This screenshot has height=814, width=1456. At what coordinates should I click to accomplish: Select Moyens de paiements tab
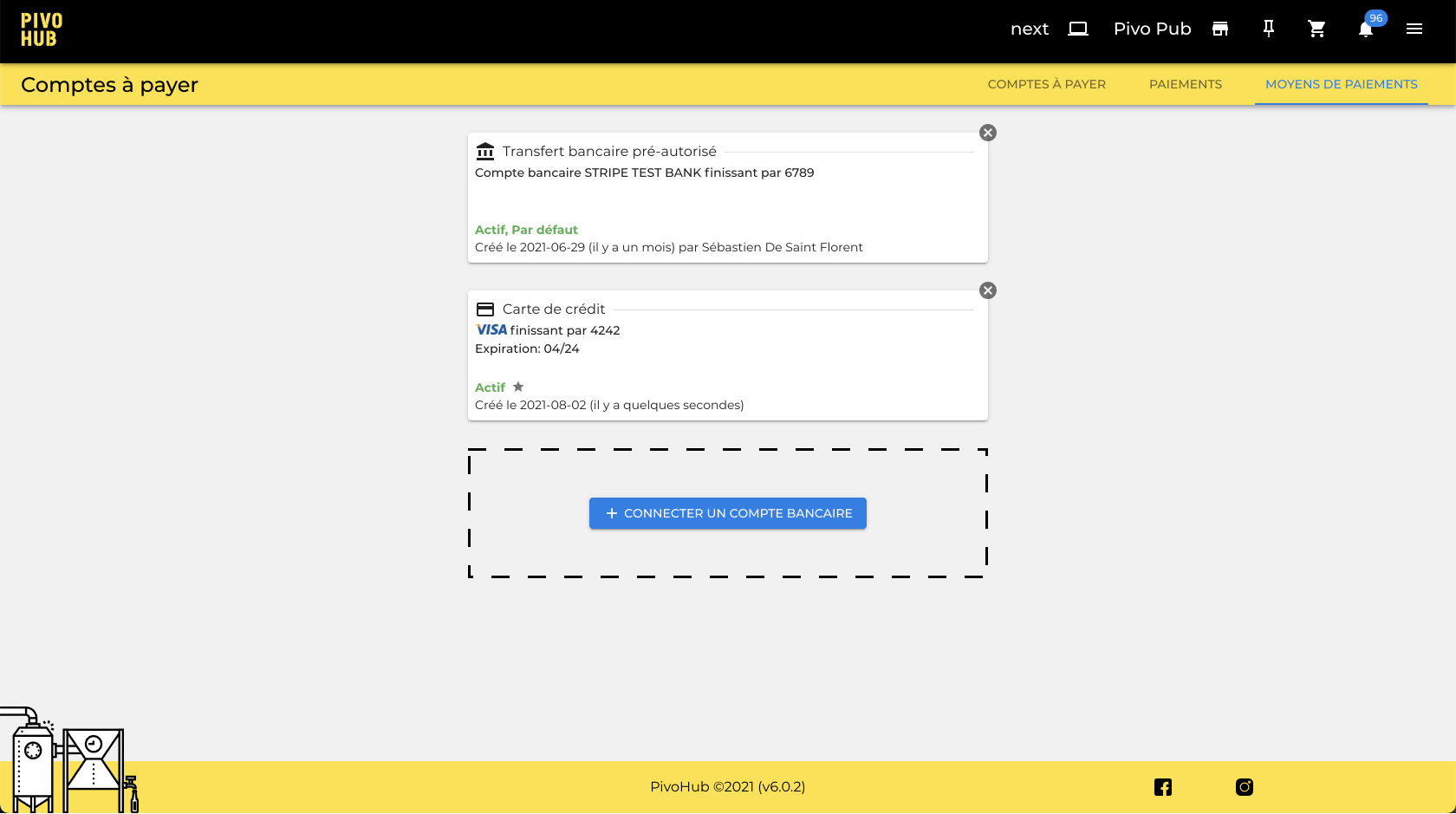coord(1342,84)
